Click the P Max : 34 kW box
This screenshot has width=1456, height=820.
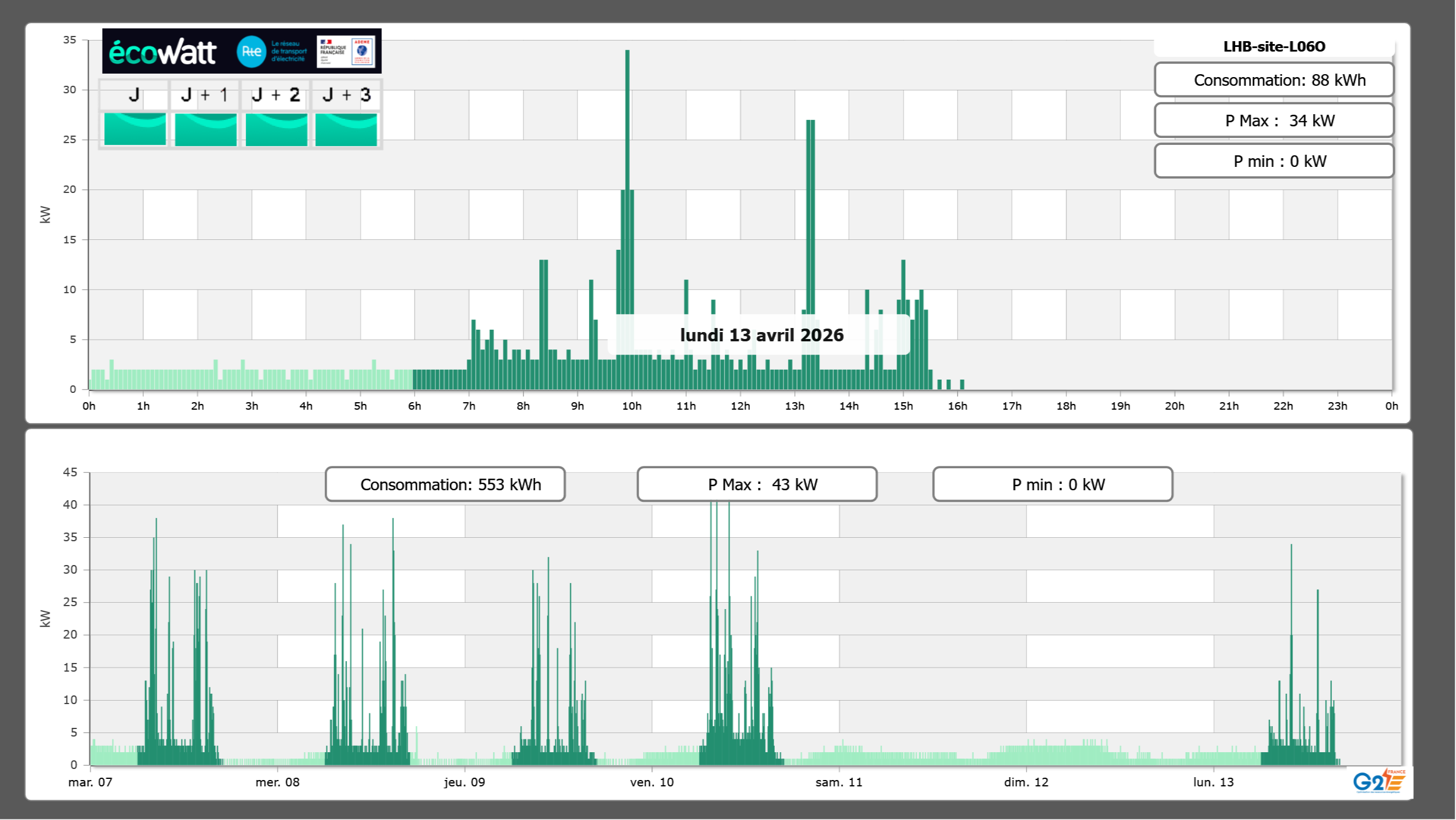[x=1274, y=121]
